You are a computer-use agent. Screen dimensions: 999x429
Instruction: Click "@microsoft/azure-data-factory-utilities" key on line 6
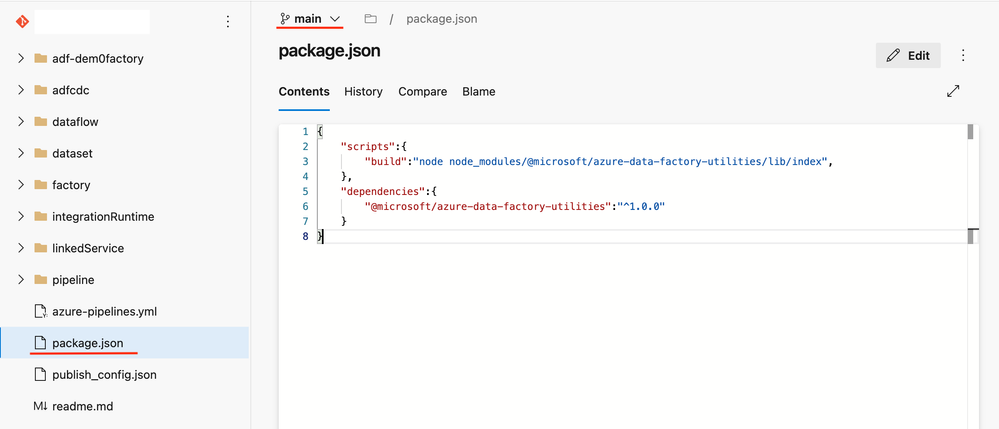[x=488, y=207]
